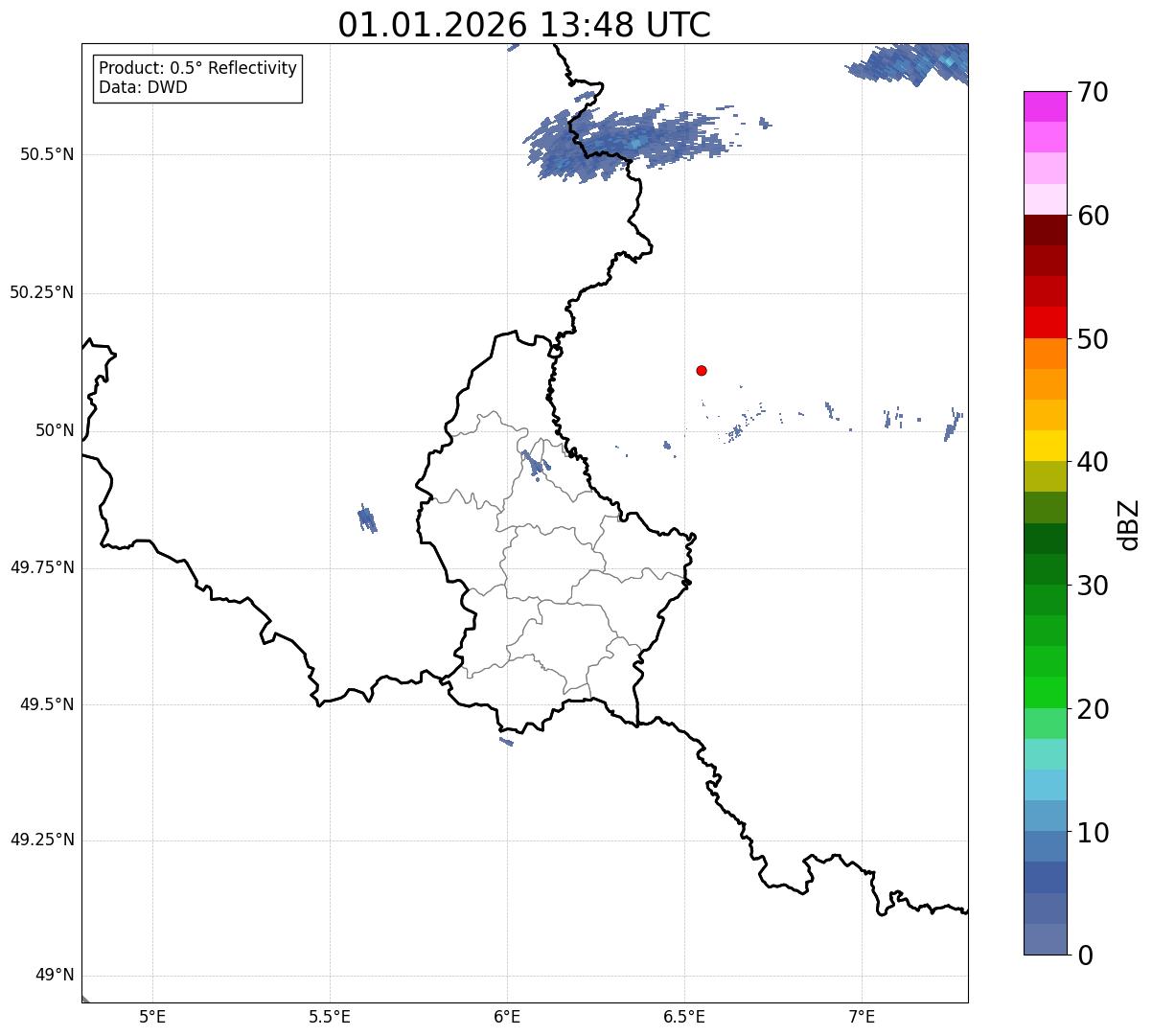Click the 49.25°N latitude label
The width and height of the screenshot is (1152, 1036).
pyautogui.click(x=41, y=840)
